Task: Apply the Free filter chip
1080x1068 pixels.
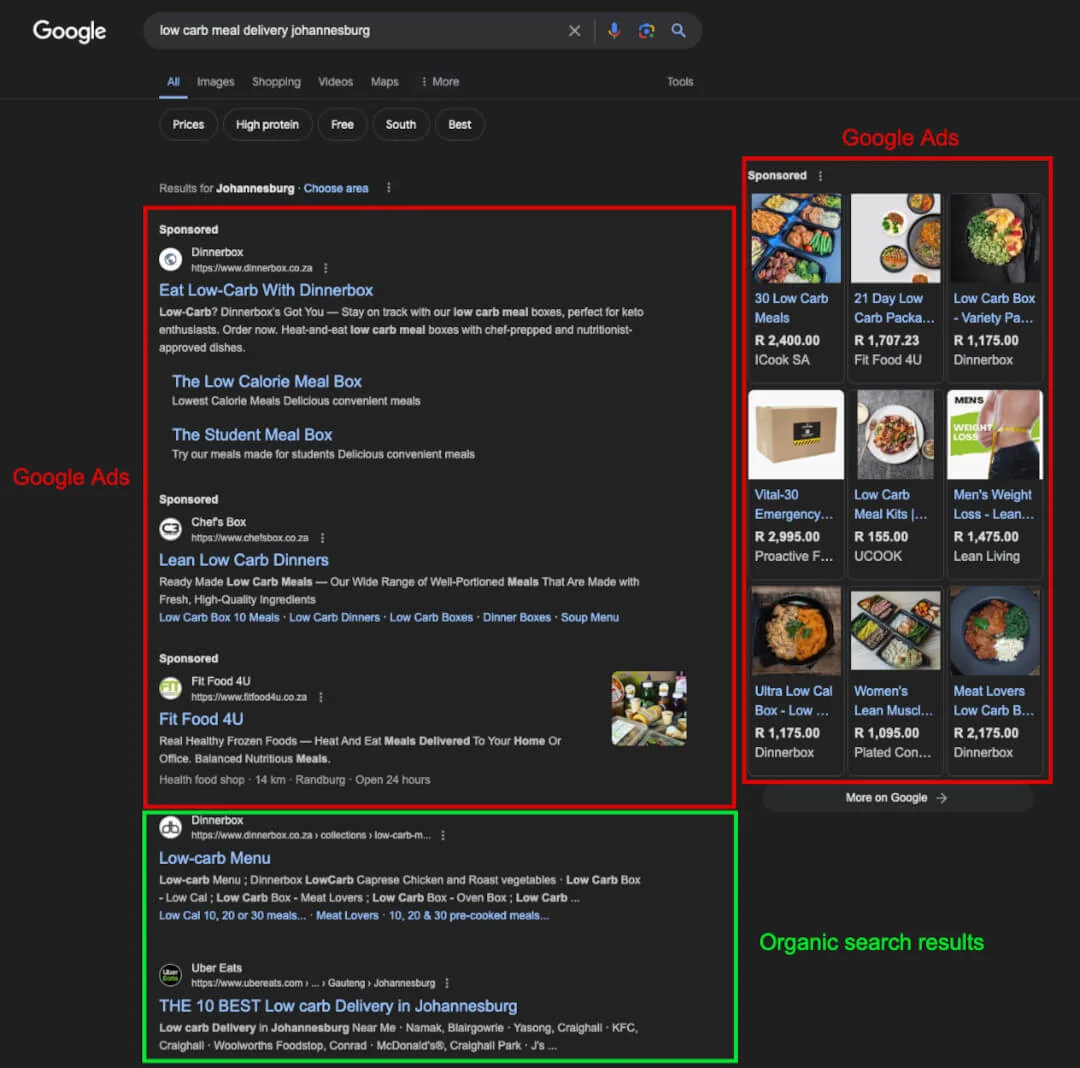Action: [x=342, y=125]
